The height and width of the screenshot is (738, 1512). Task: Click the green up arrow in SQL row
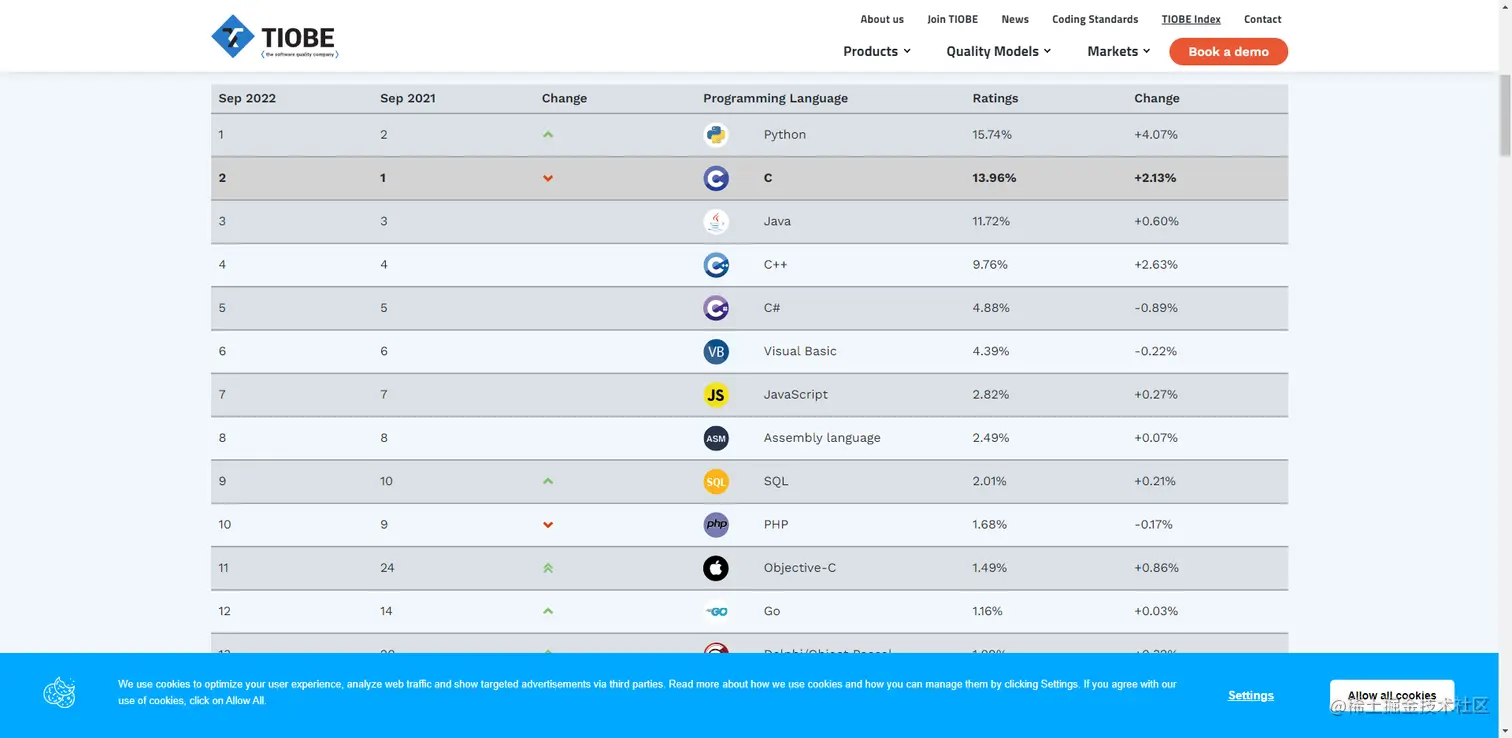coord(548,481)
